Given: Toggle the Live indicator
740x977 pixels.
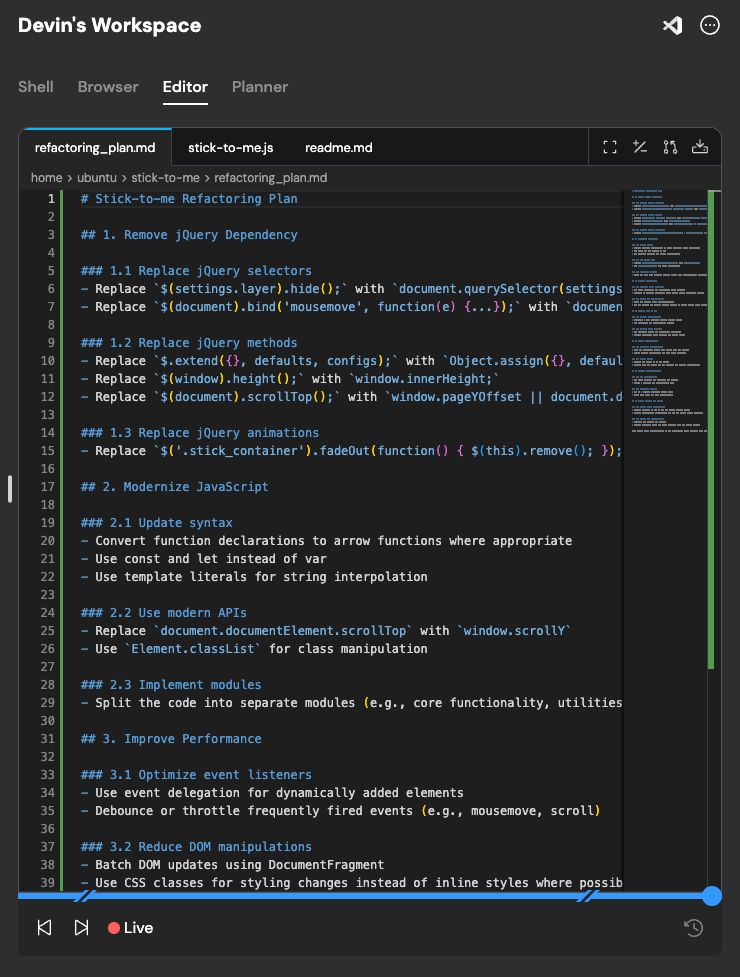Looking at the screenshot, I should (x=130, y=928).
